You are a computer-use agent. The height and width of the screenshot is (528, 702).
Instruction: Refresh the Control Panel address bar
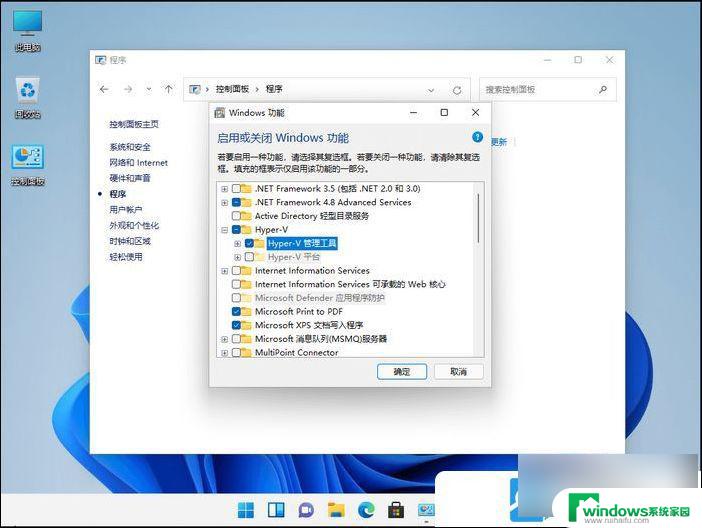coord(457,90)
